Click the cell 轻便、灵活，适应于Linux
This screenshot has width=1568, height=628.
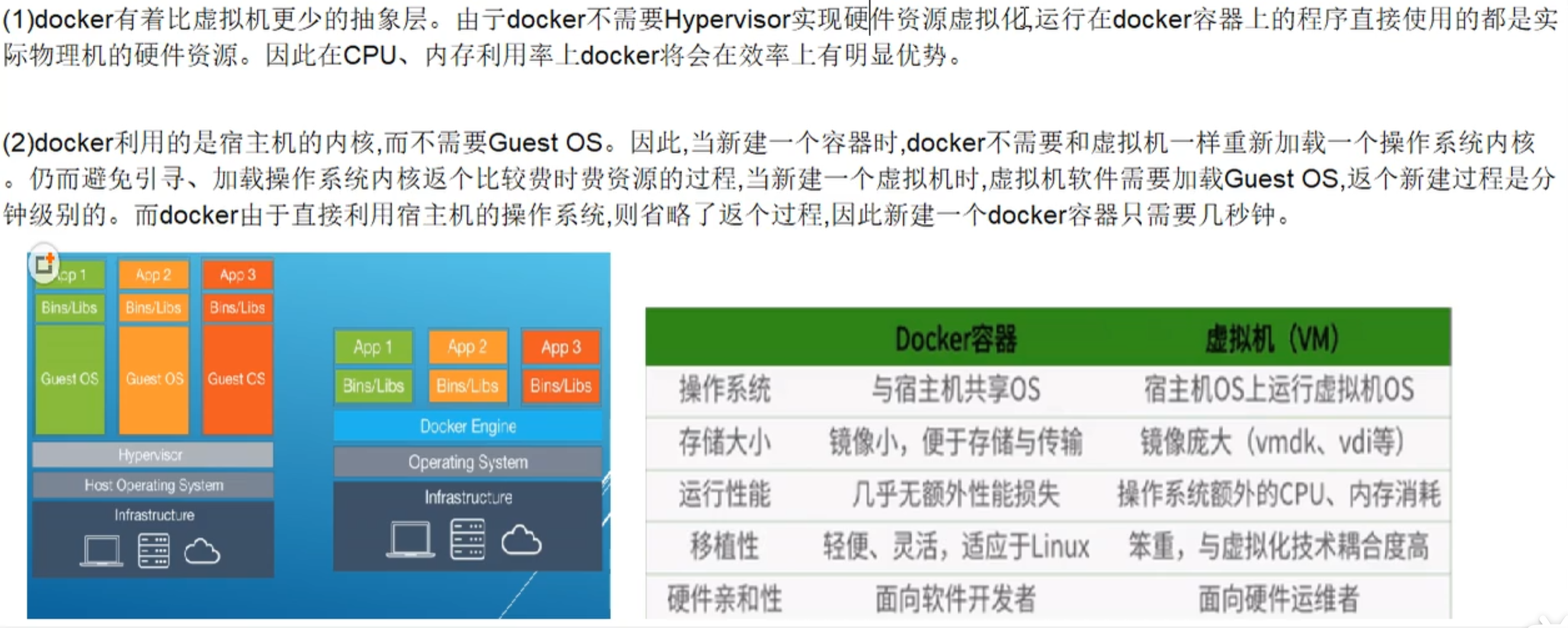956,546
